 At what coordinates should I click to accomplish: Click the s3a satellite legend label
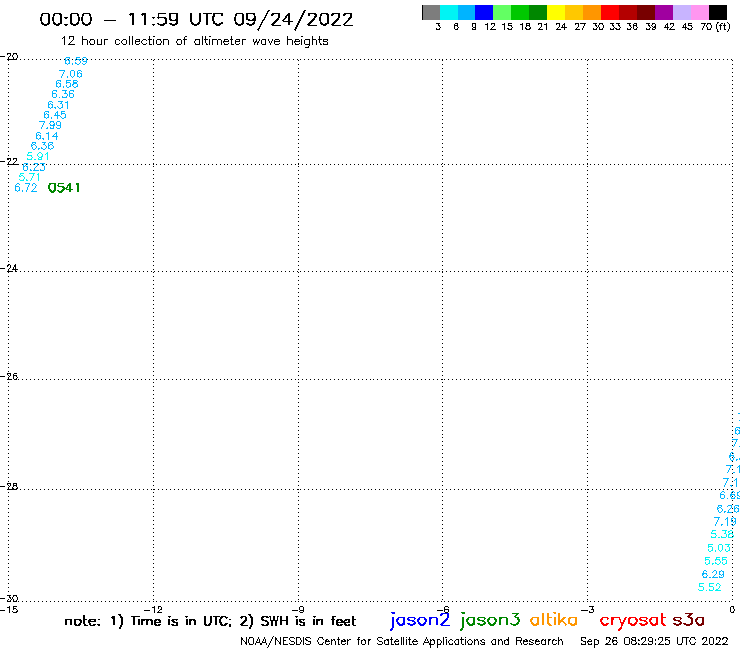pos(688,620)
